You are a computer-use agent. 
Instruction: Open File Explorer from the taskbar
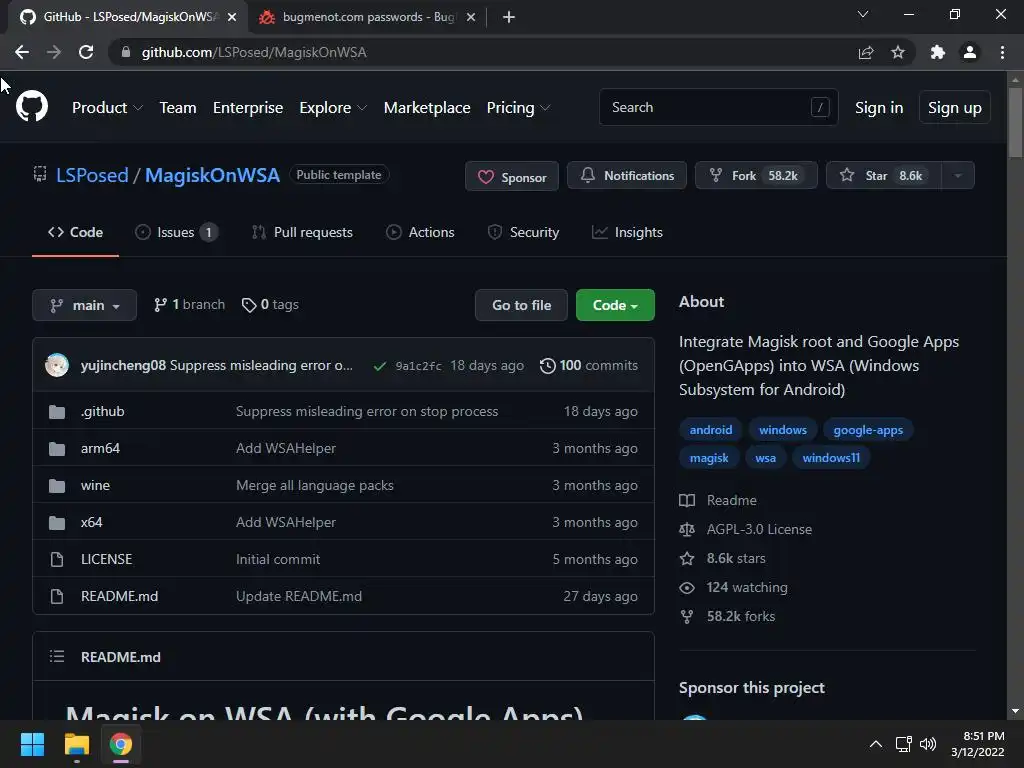[x=76, y=744]
